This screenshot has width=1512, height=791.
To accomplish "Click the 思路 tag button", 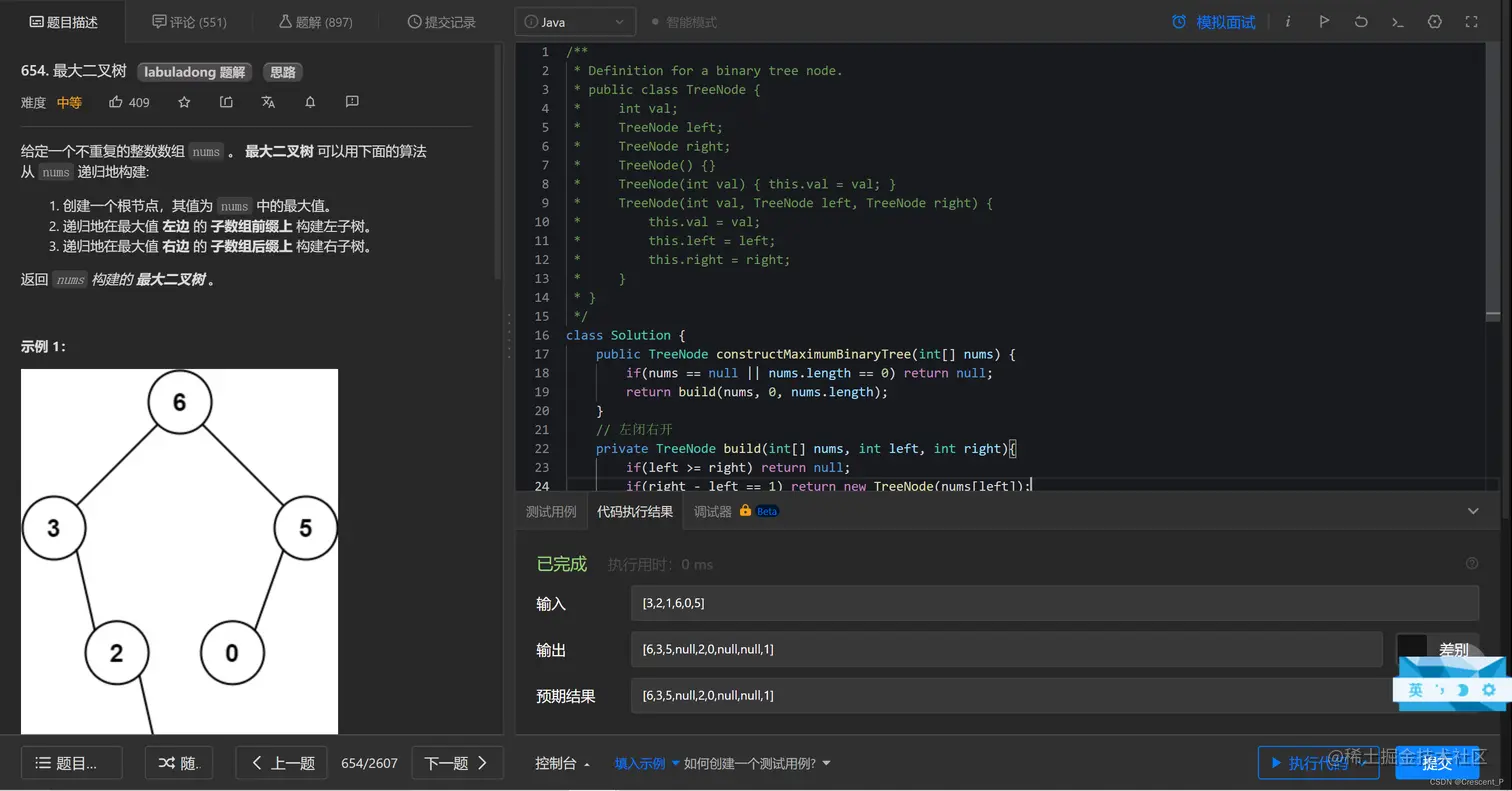I will pyautogui.click(x=283, y=72).
